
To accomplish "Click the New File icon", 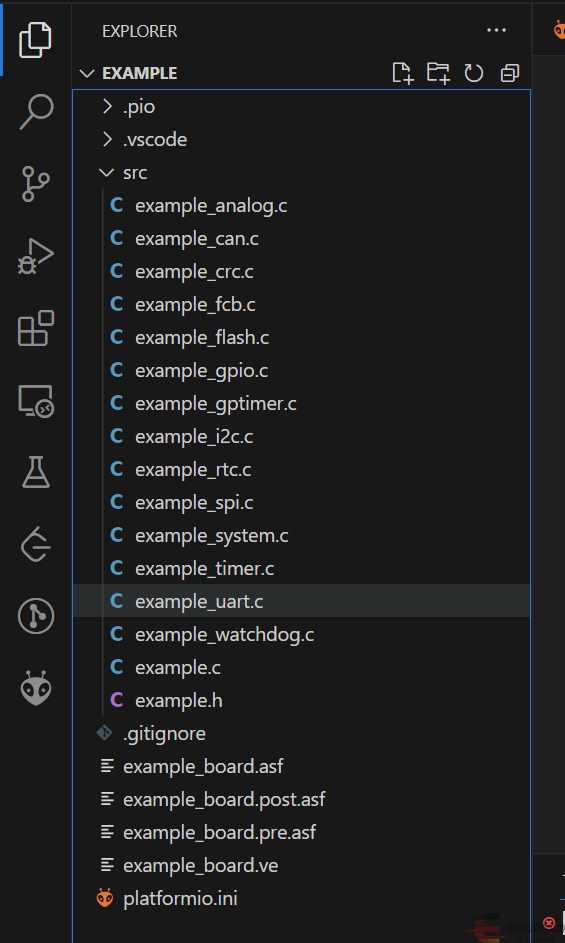I will (x=403, y=73).
